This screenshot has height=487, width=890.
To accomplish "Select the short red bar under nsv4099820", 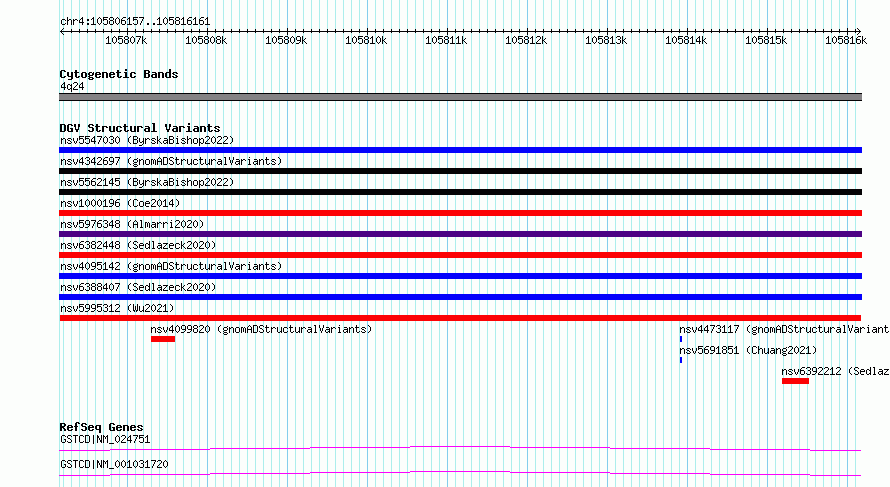I will [163, 339].
